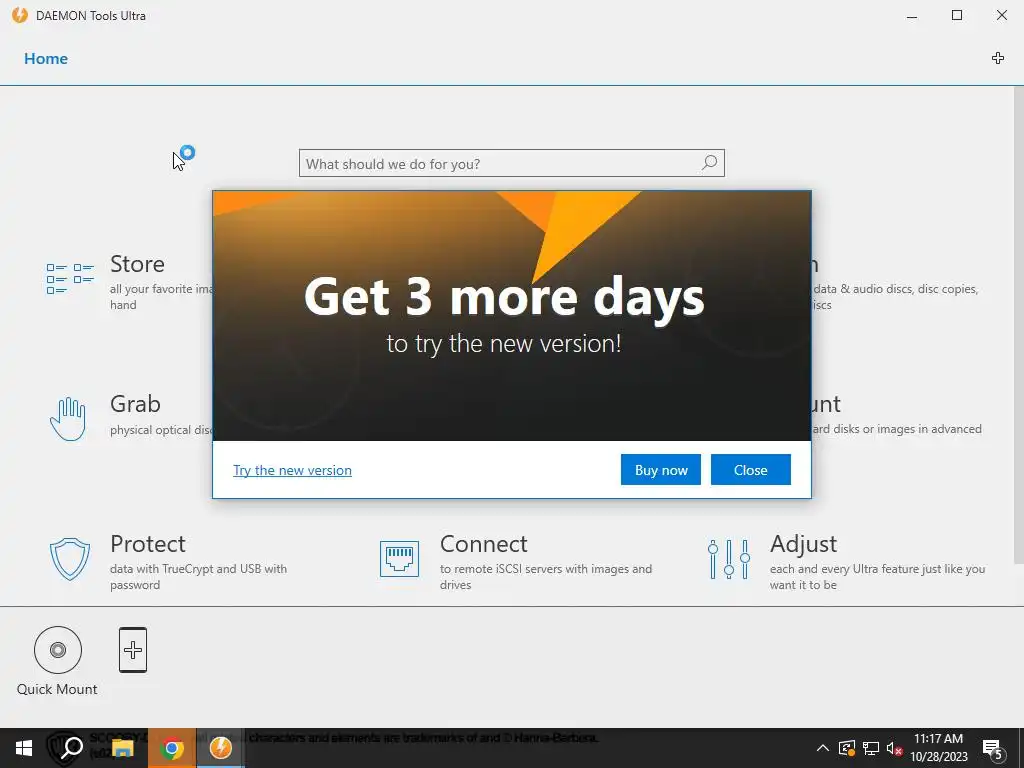Screen dimensions: 1024x768
Task: Show hidden system tray icons
Action: click(x=823, y=748)
